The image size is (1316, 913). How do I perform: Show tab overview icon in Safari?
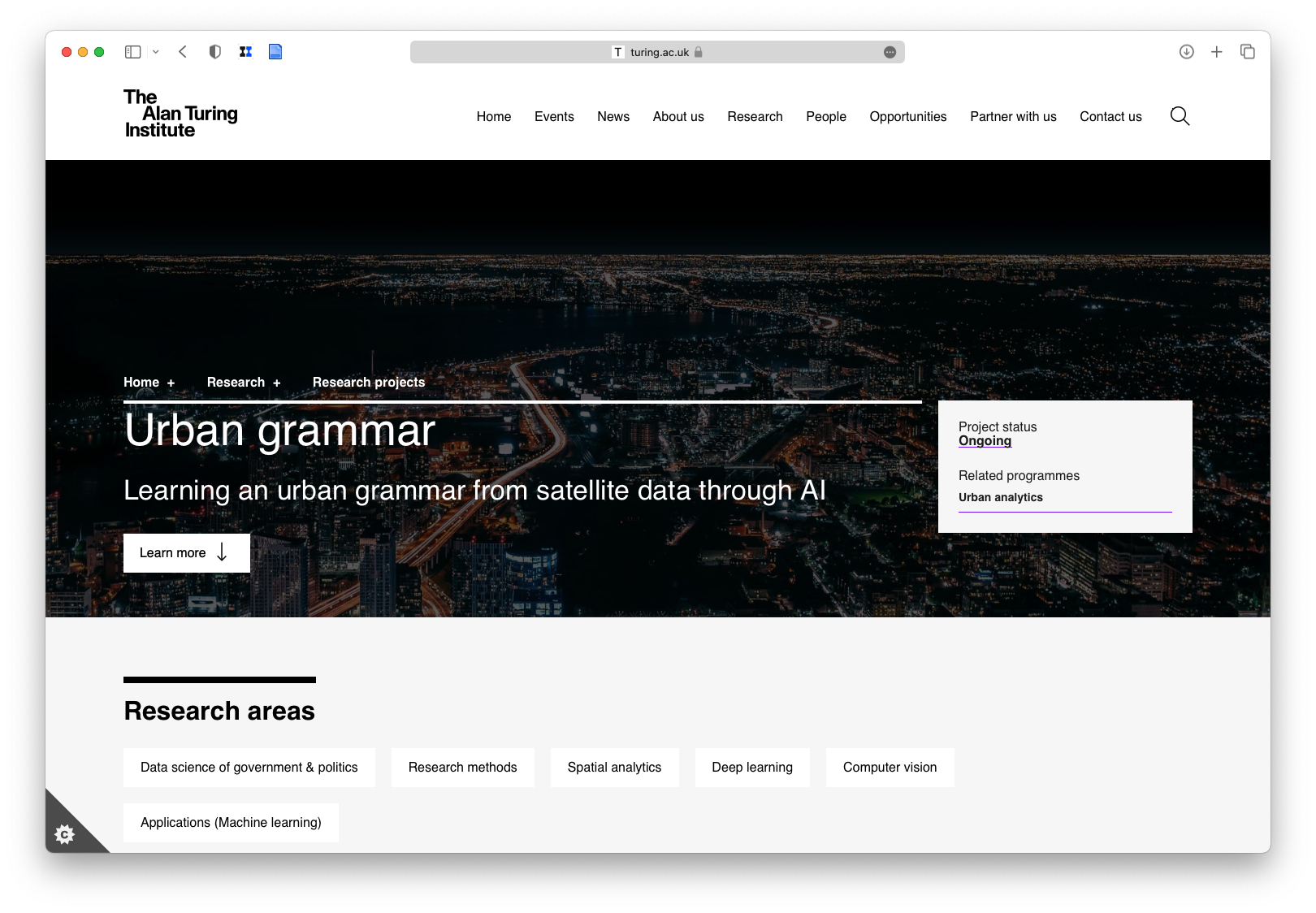(1247, 52)
